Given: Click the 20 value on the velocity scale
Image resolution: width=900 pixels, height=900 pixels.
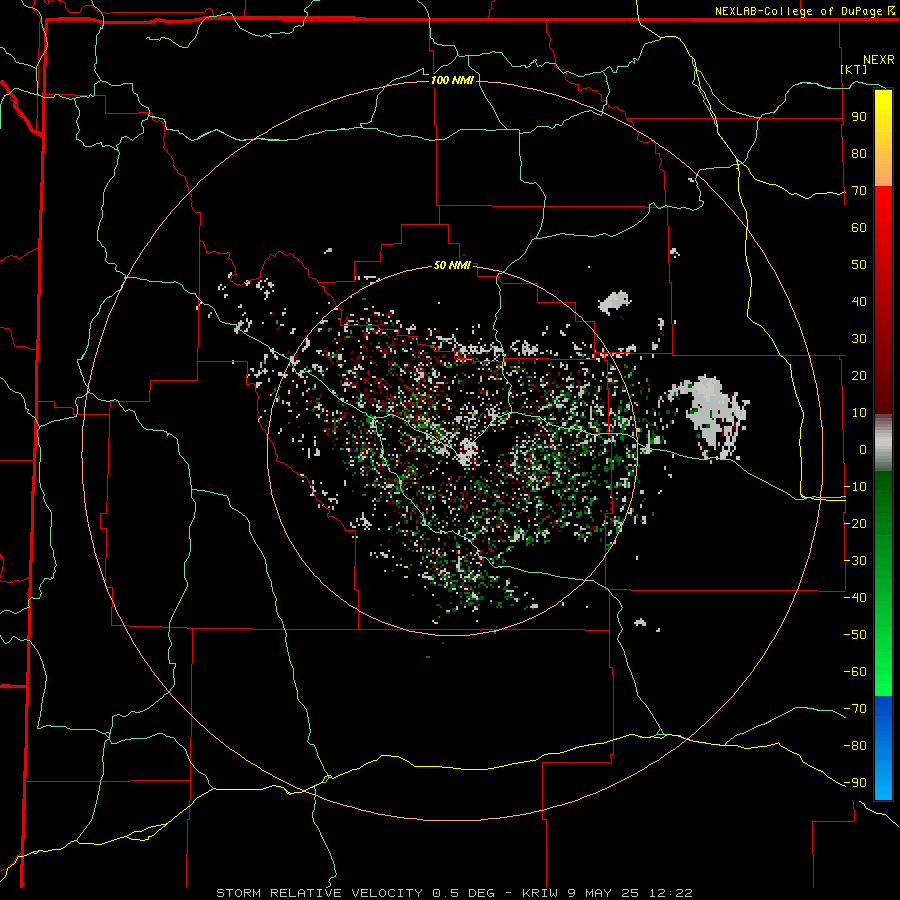Looking at the screenshot, I should 859,376.
